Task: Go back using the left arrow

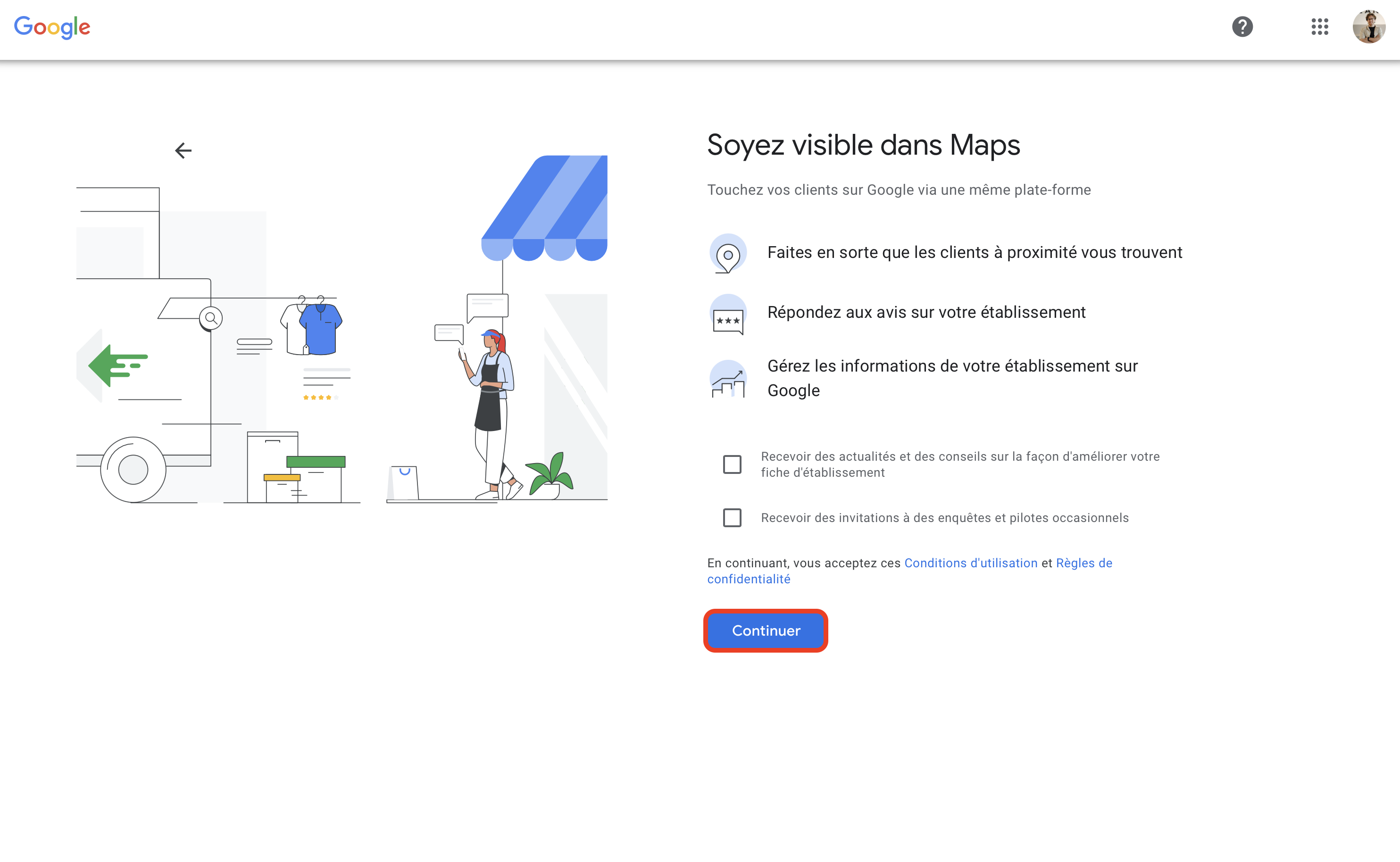Action: click(x=183, y=150)
